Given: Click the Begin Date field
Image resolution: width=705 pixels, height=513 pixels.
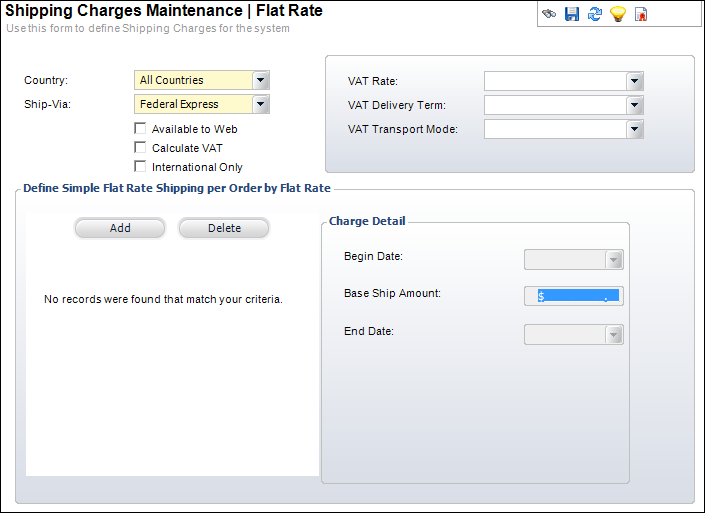Looking at the screenshot, I should [574, 260].
